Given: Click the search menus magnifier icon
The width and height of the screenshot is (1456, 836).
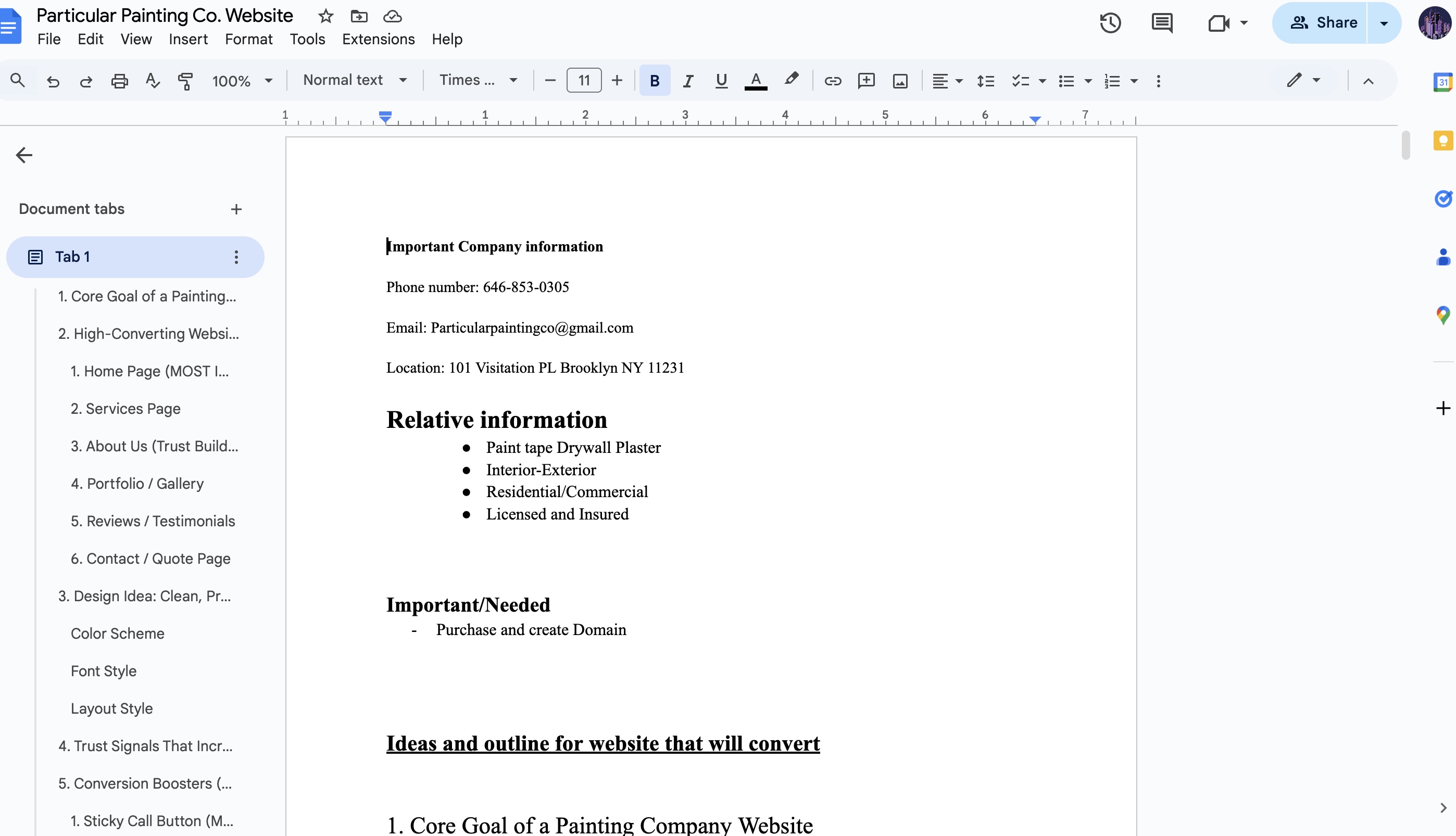Looking at the screenshot, I should (18, 80).
